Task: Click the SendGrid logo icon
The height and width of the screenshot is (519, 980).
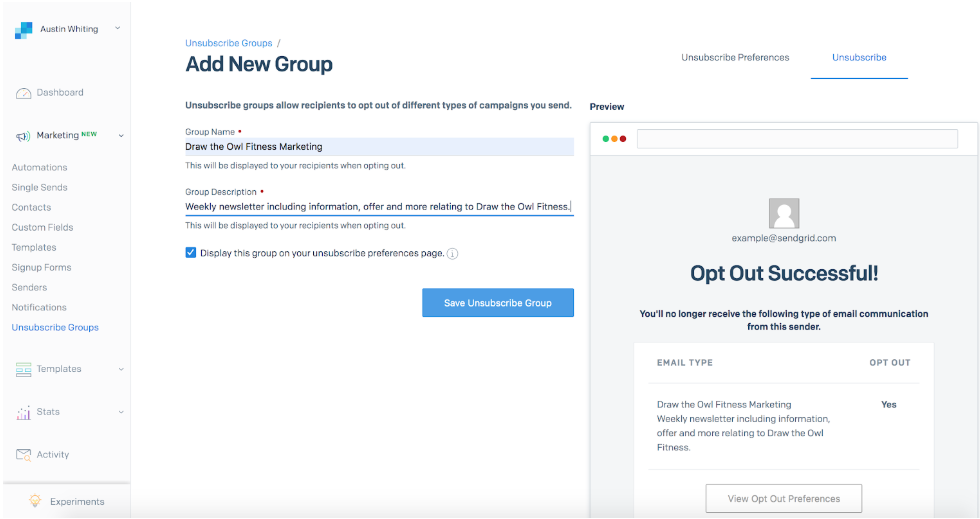Action: [23, 30]
